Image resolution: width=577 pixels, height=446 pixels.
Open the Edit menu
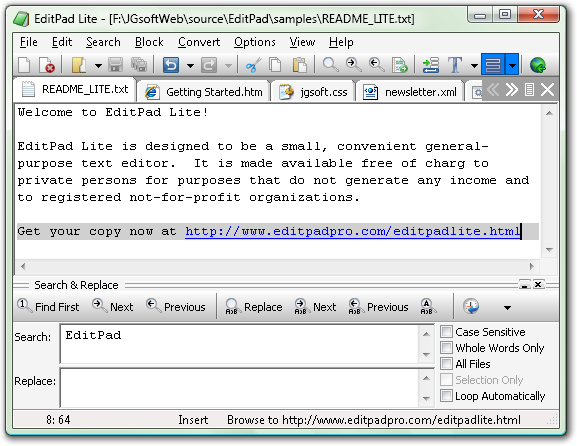coord(62,42)
